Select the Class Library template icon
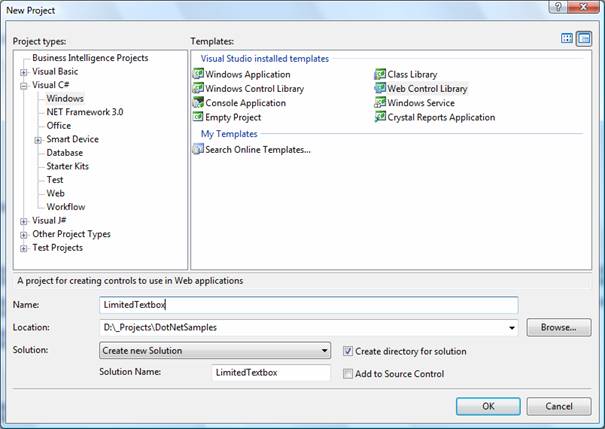Viewport: 605px width, 429px height. (380, 74)
